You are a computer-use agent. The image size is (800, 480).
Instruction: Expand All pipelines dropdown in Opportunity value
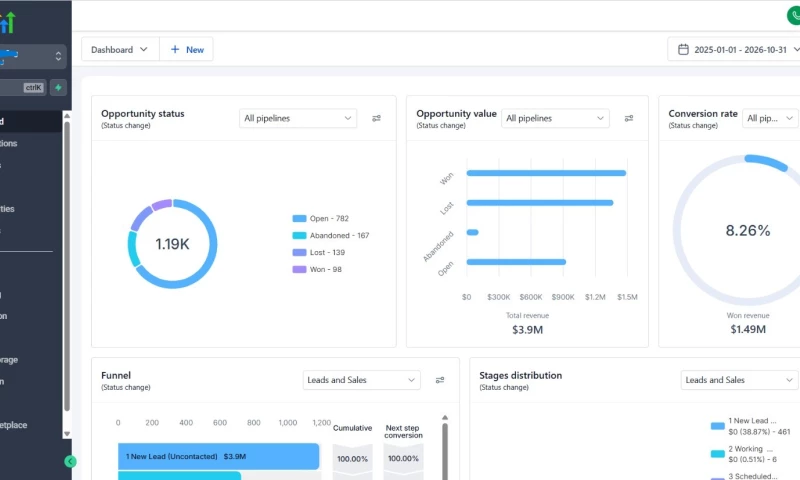click(x=555, y=118)
